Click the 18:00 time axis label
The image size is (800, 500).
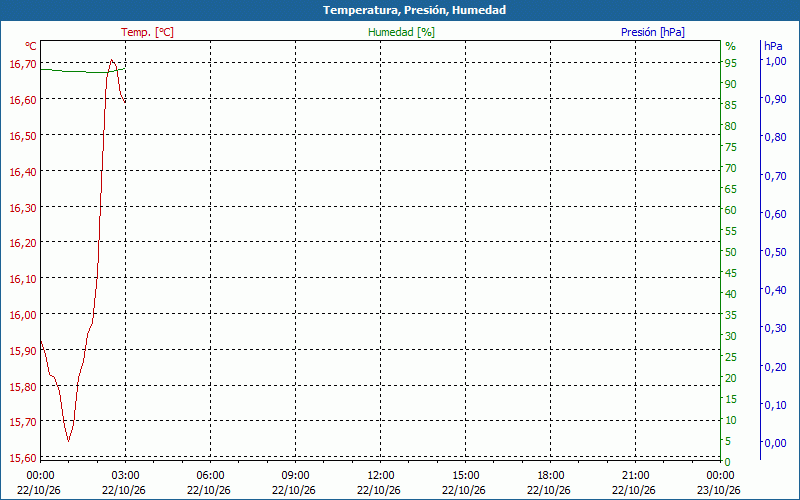[551, 476]
